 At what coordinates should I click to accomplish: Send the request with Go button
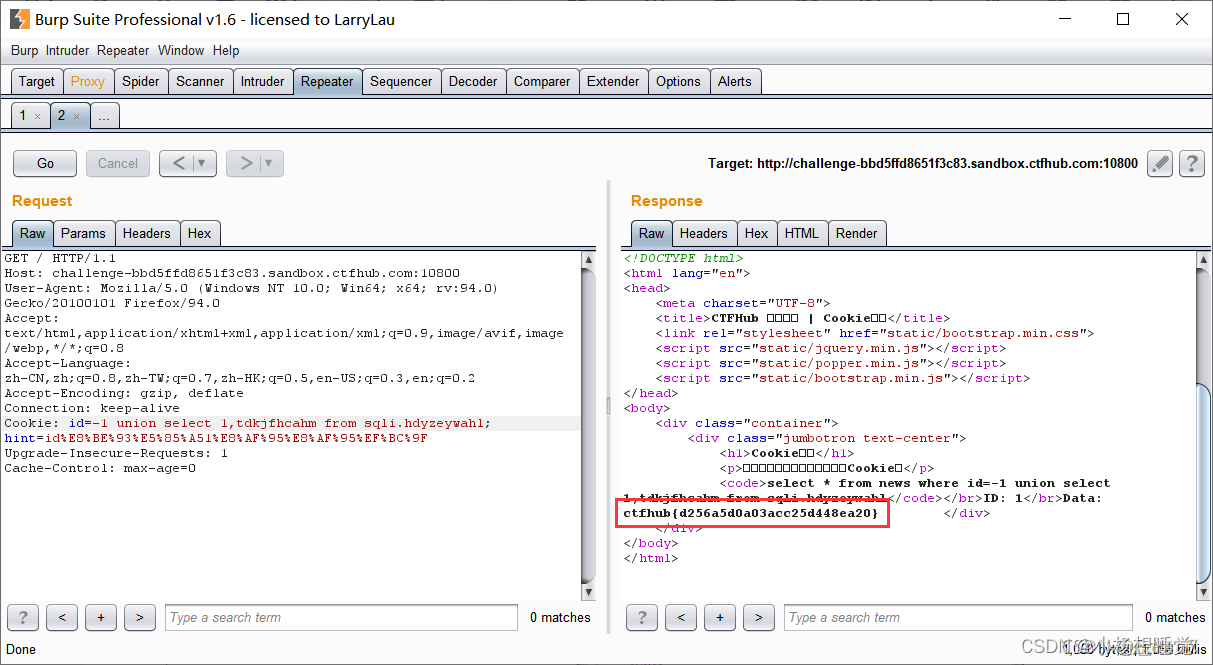click(45, 163)
